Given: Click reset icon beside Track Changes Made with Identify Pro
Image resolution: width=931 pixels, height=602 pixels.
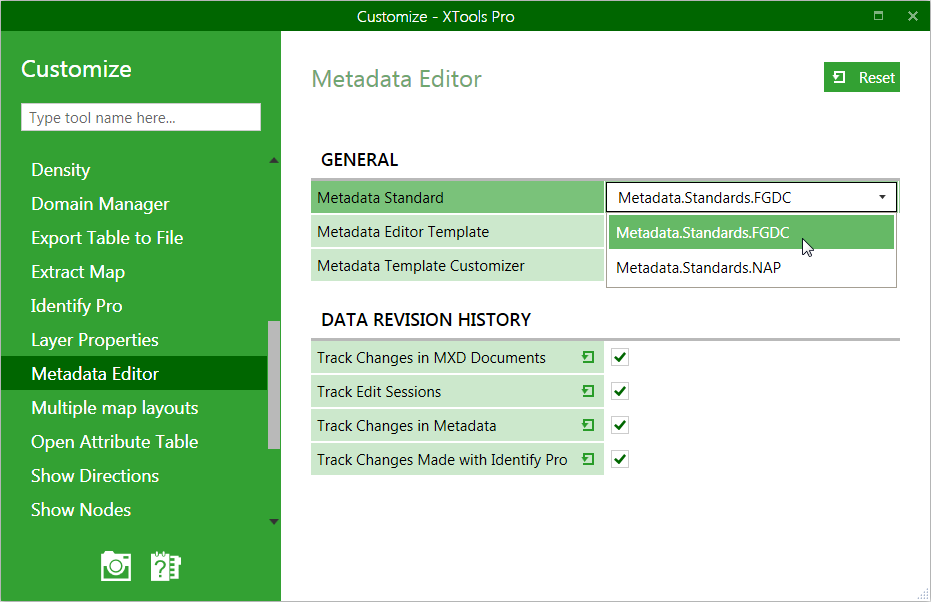Looking at the screenshot, I should point(588,459).
